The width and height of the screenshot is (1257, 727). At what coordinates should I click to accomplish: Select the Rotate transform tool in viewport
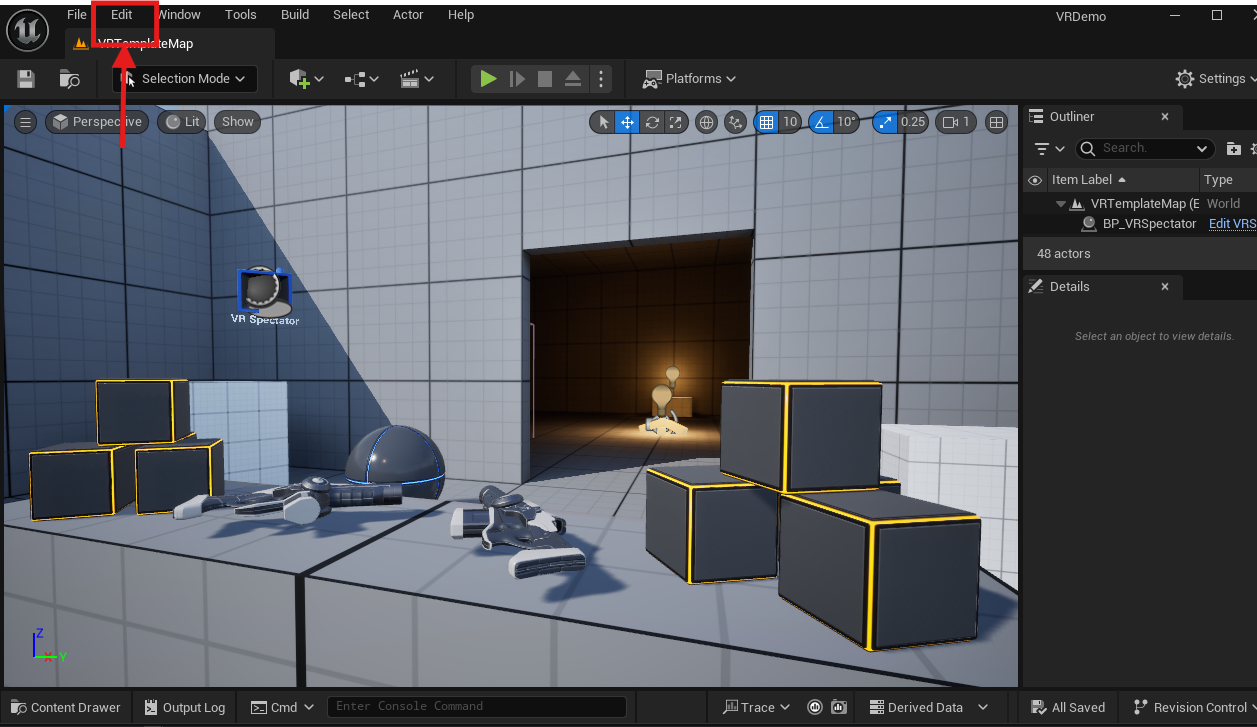(x=652, y=122)
